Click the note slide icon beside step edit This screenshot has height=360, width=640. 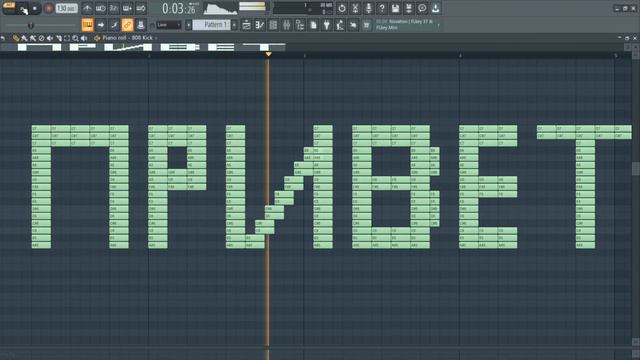tap(114, 25)
